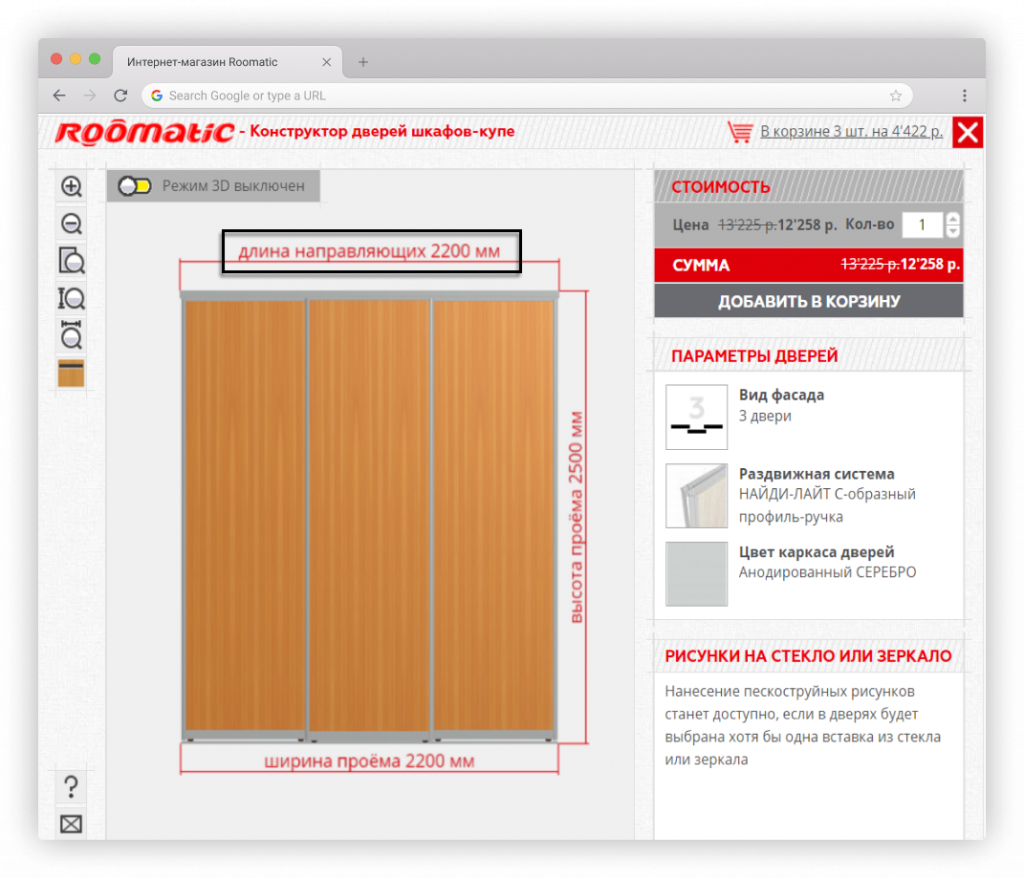This screenshot has width=1024, height=878.
Task: Open the Раздвижная система profile option
Action: click(696, 495)
